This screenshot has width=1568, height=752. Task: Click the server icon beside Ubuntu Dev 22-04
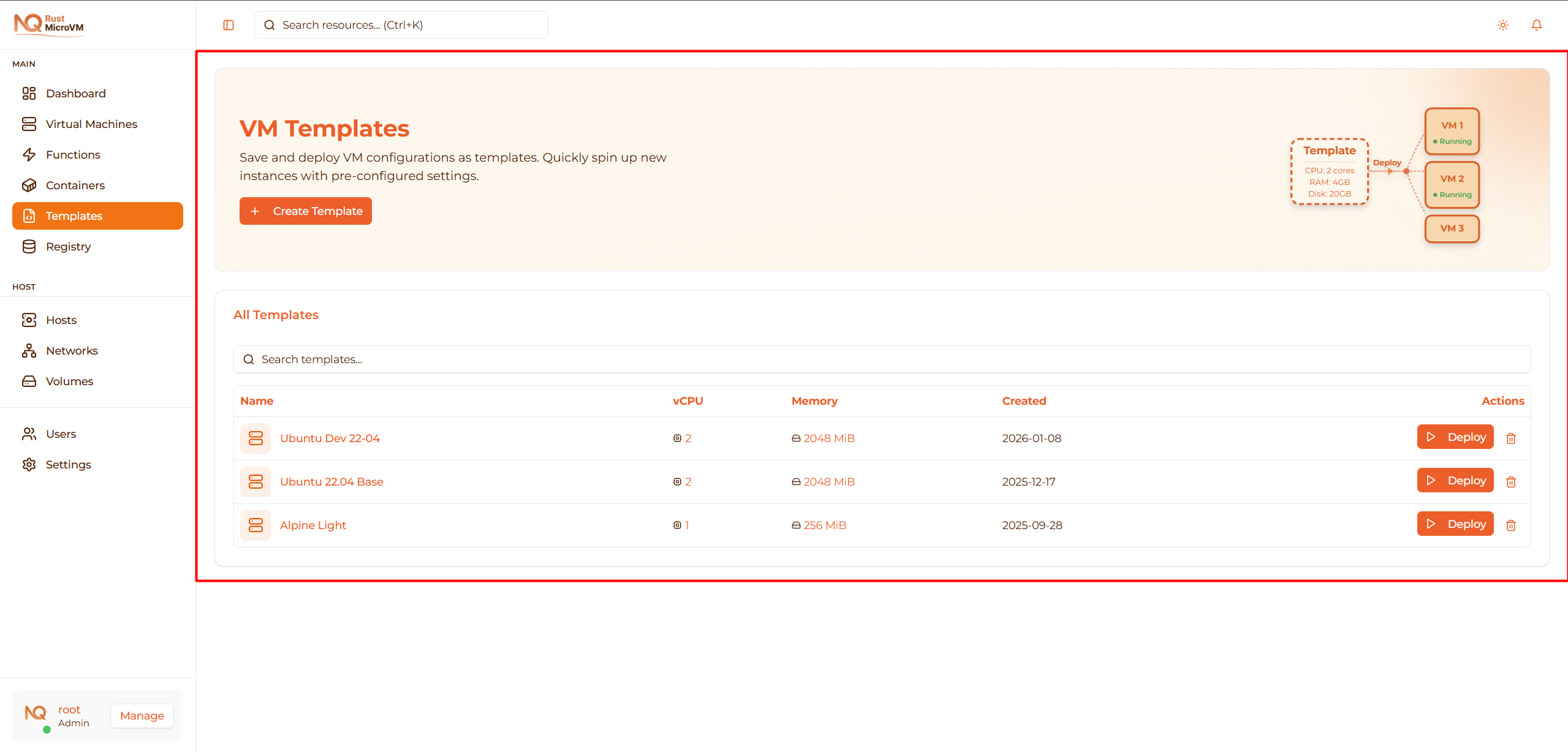(x=256, y=438)
